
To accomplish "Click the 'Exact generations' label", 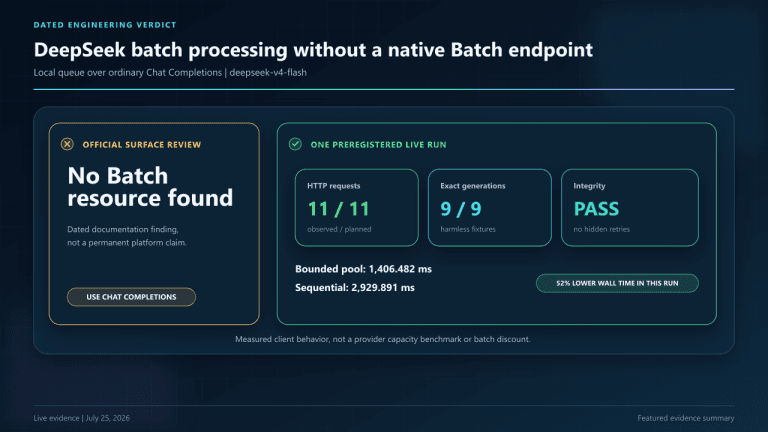I will 473,186.
